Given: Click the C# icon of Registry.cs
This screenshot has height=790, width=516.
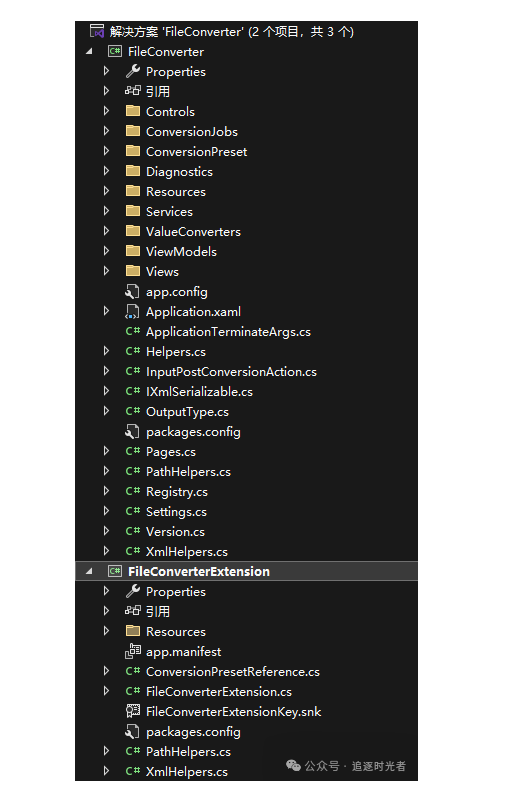Looking at the screenshot, I should point(133,491).
